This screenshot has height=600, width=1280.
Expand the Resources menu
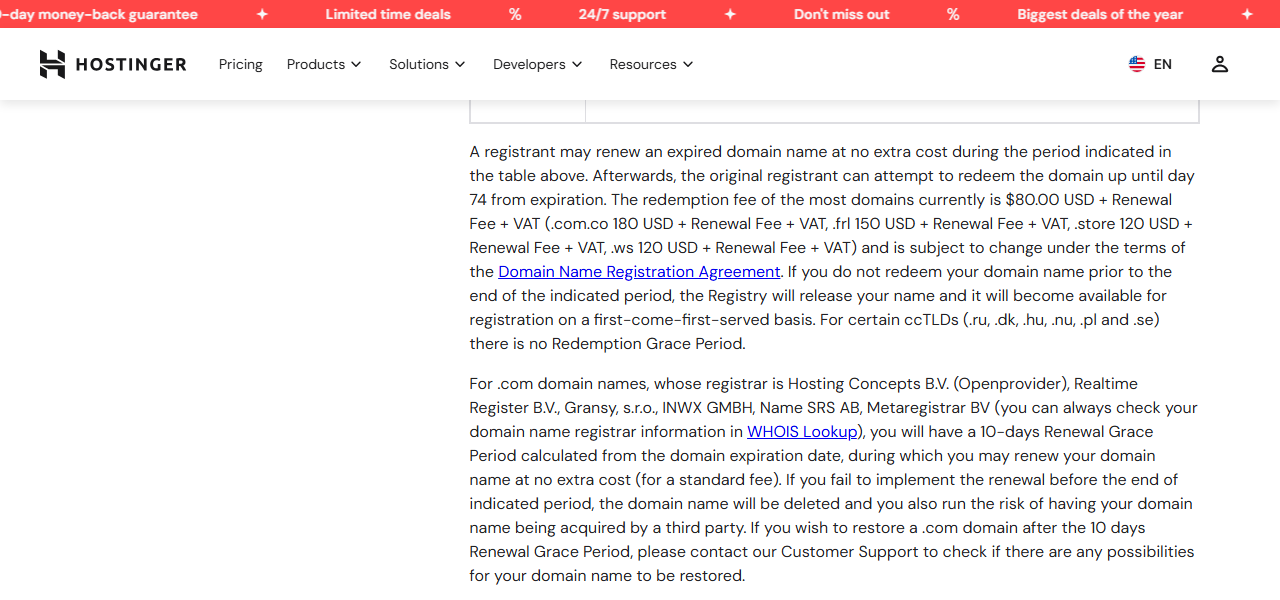(x=651, y=64)
